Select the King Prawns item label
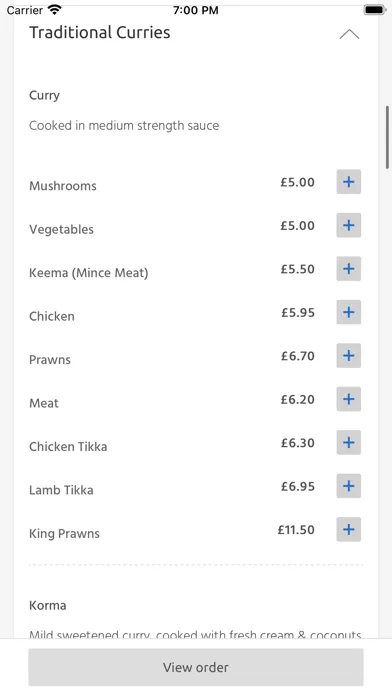The image size is (392, 696). [64, 534]
